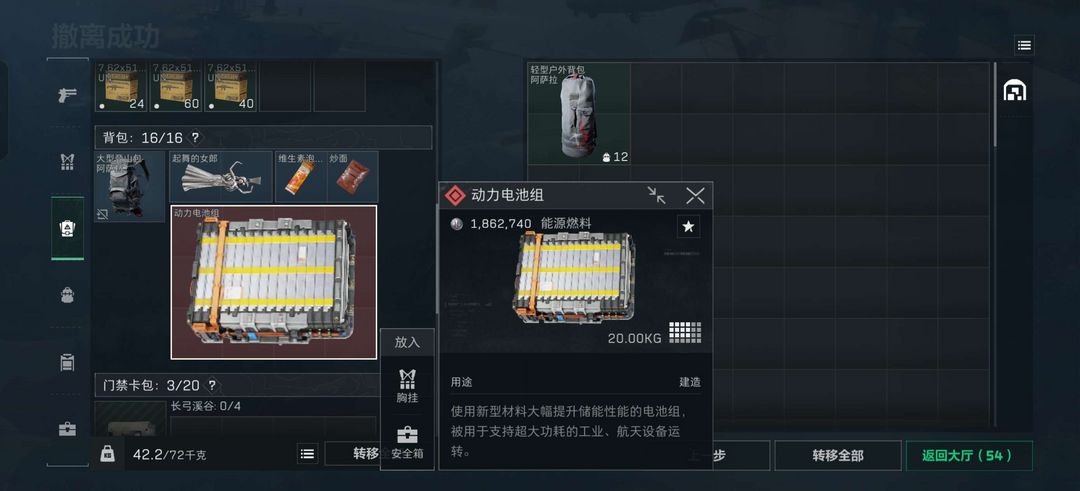The width and height of the screenshot is (1080, 491).
Task: Select the 轻型户外背包 item in stash
Action: (x=579, y=114)
